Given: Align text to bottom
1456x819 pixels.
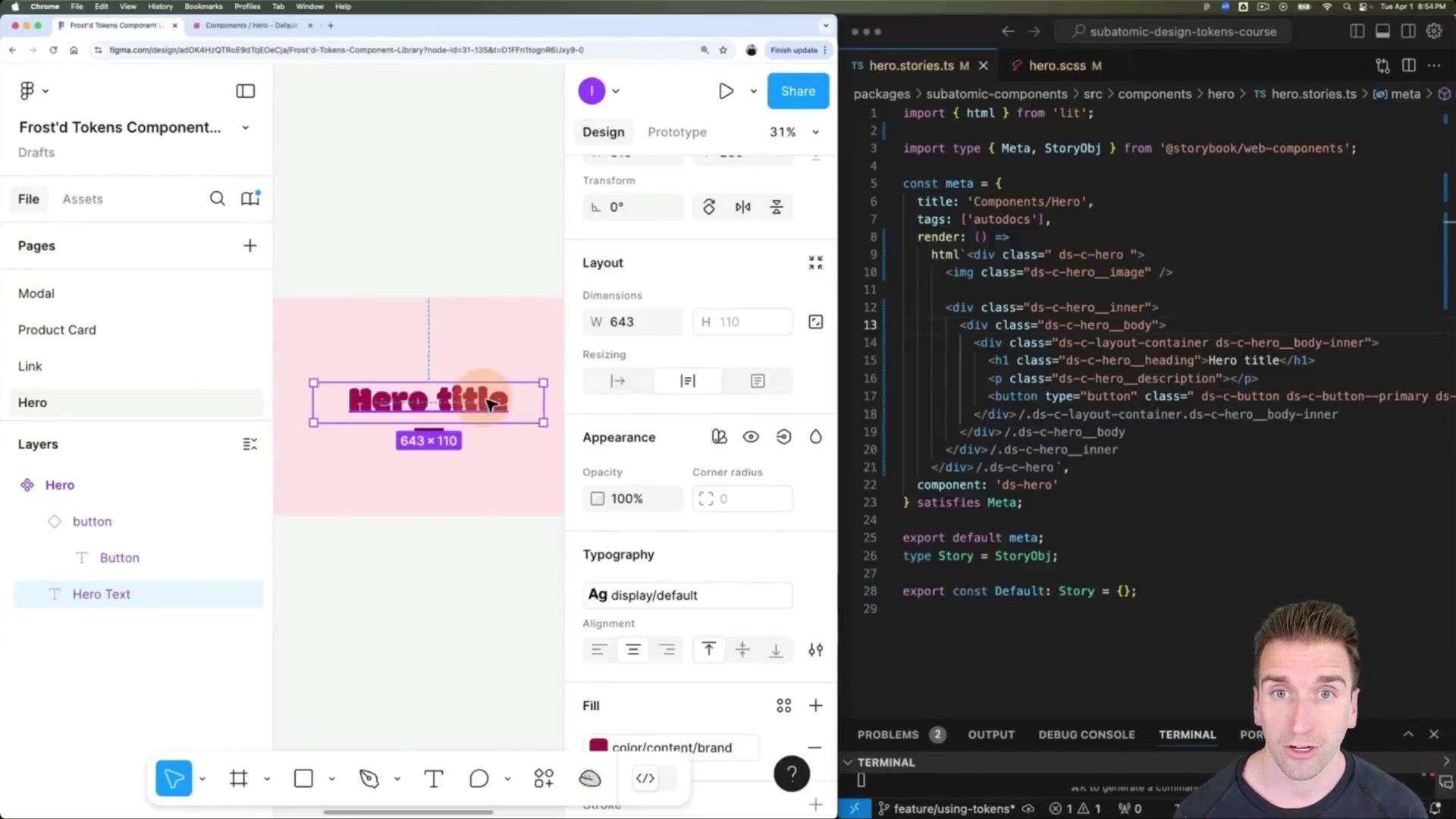Looking at the screenshot, I should click(x=777, y=650).
